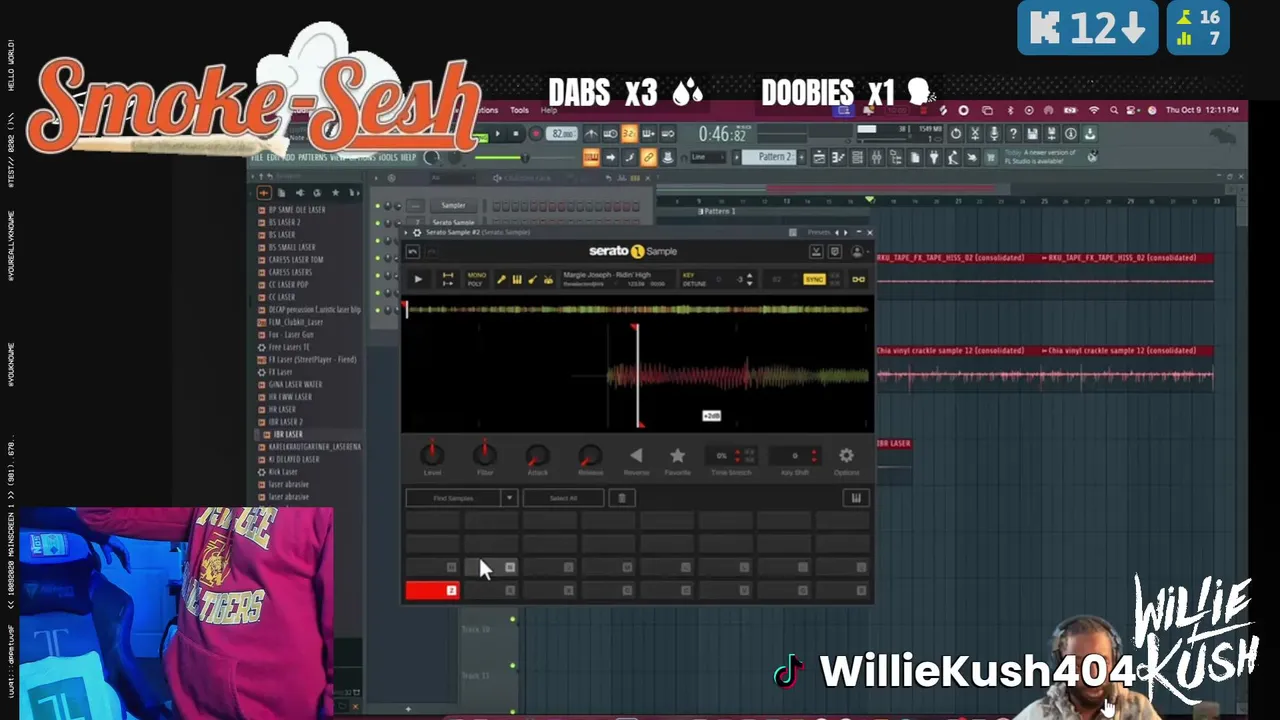Click the Serato chain link icon
The width and height of the screenshot is (1280, 720).
click(858, 279)
